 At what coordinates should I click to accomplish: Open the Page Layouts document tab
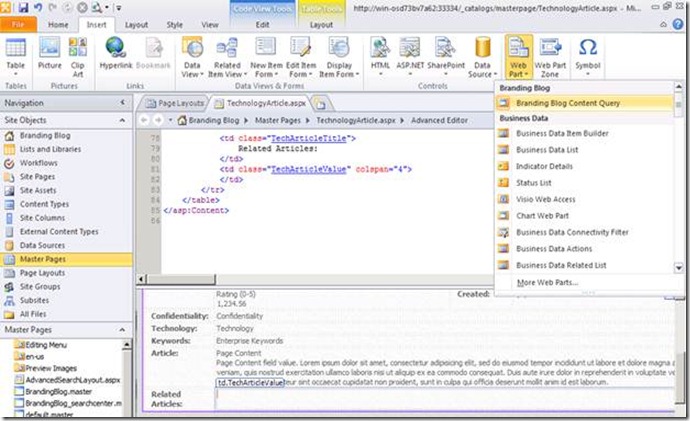coord(180,103)
